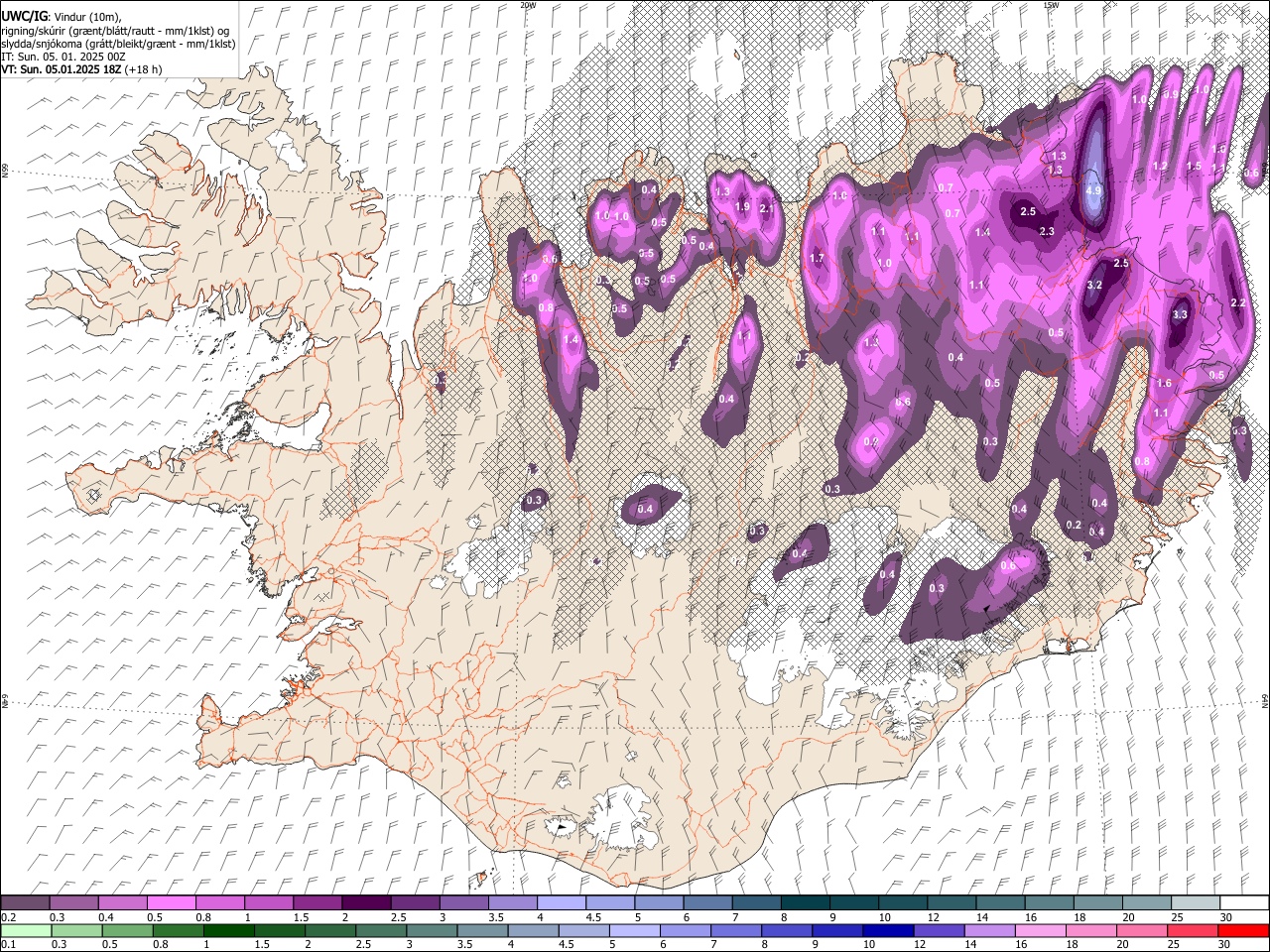Click the 2.1 precipitation value on map
1270x952 pixels.
(766, 208)
